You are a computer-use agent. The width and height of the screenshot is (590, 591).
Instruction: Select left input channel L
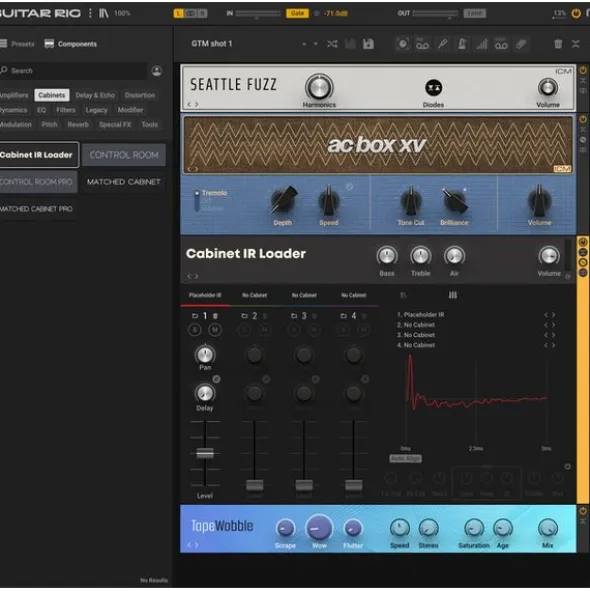[179, 14]
